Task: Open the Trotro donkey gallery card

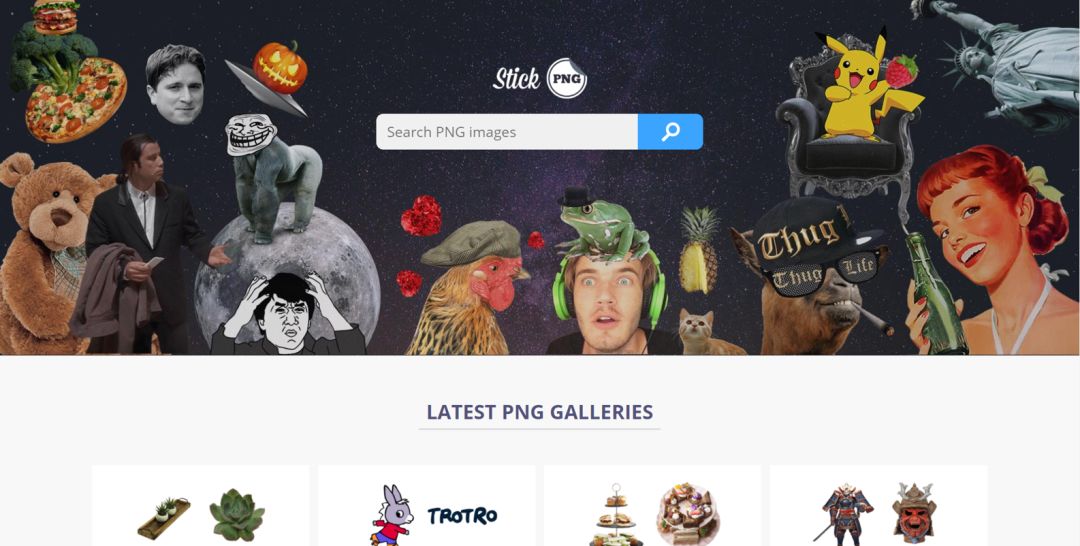Action: point(426,505)
